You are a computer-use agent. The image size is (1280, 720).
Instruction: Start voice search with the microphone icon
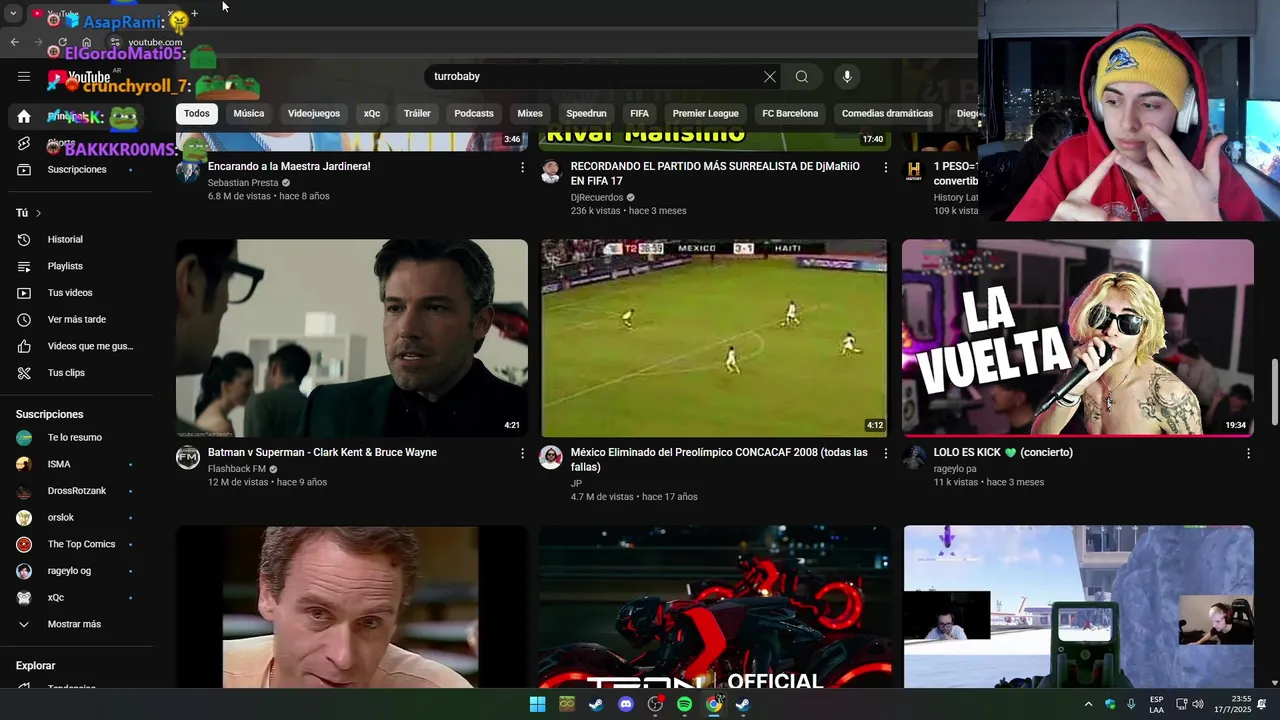847,77
